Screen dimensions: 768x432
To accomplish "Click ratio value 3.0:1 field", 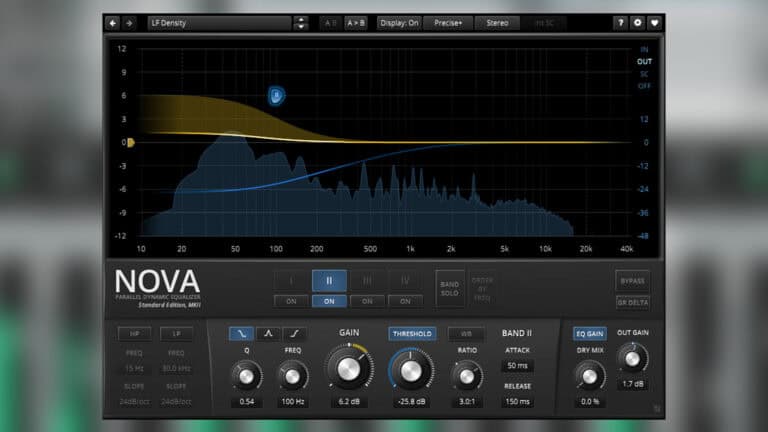I will click(x=467, y=402).
